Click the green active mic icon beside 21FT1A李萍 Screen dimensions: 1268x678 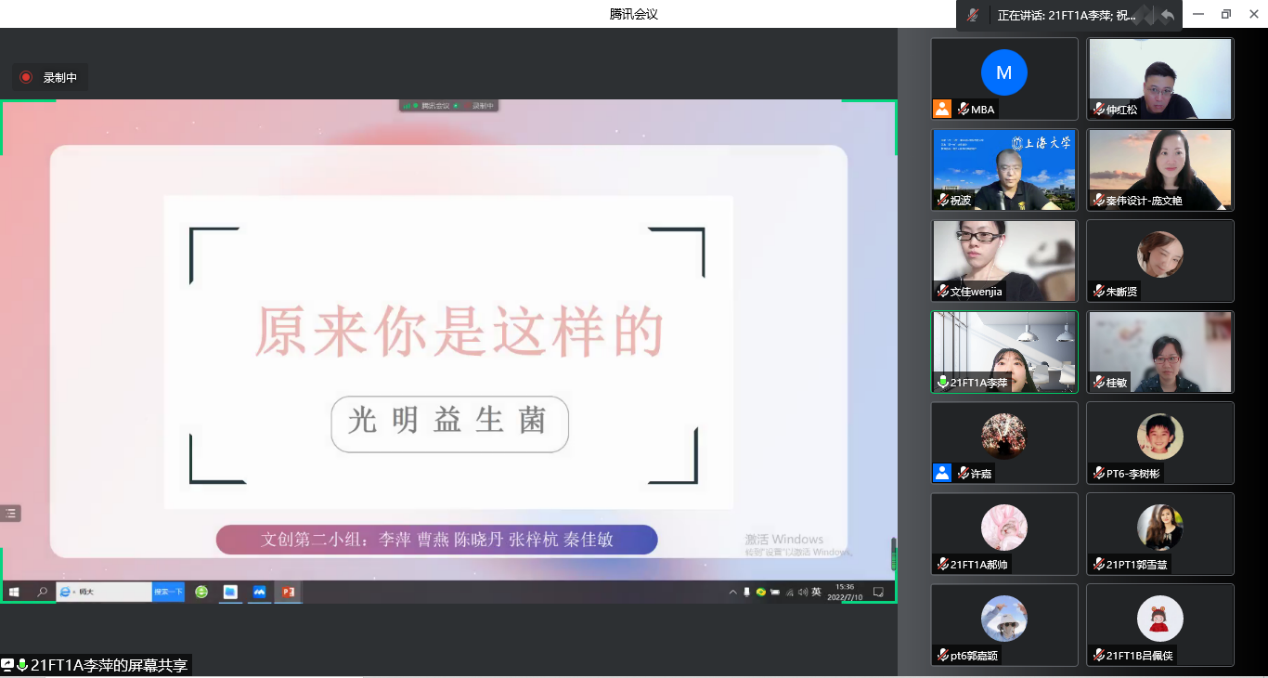click(942, 382)
